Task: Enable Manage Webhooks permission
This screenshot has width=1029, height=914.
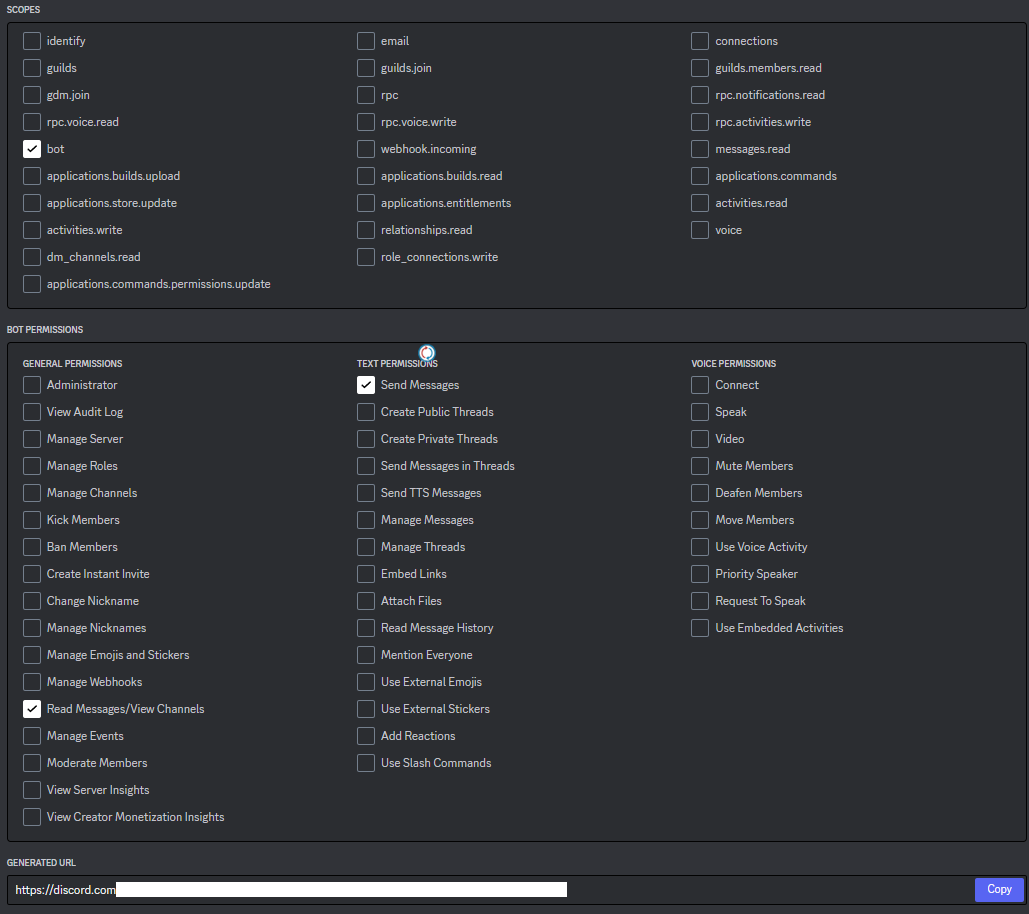Action: tap(32, 682)
